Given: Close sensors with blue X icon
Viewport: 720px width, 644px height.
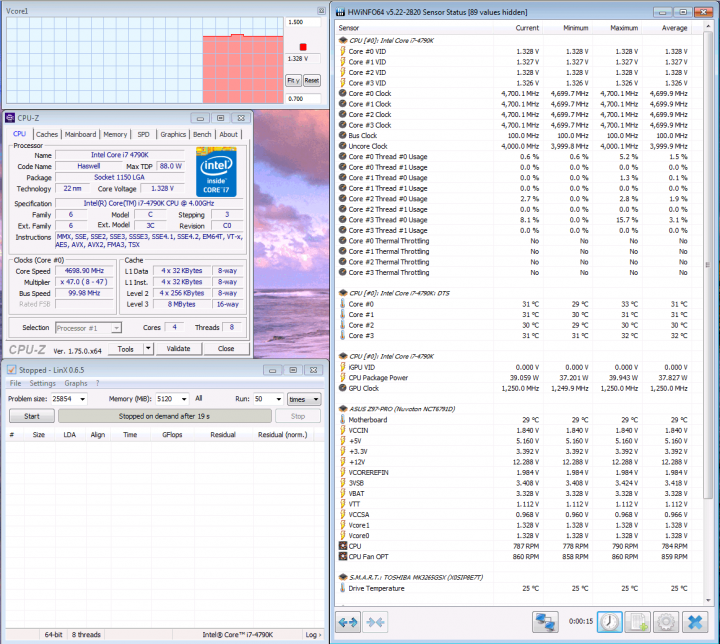Looking at the screenshot, I should (x=695, y=622).
